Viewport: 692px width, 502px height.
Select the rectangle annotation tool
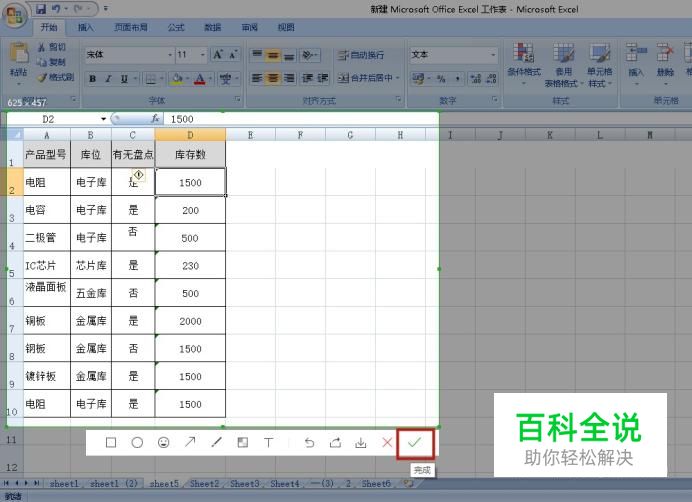coord(111,442)
